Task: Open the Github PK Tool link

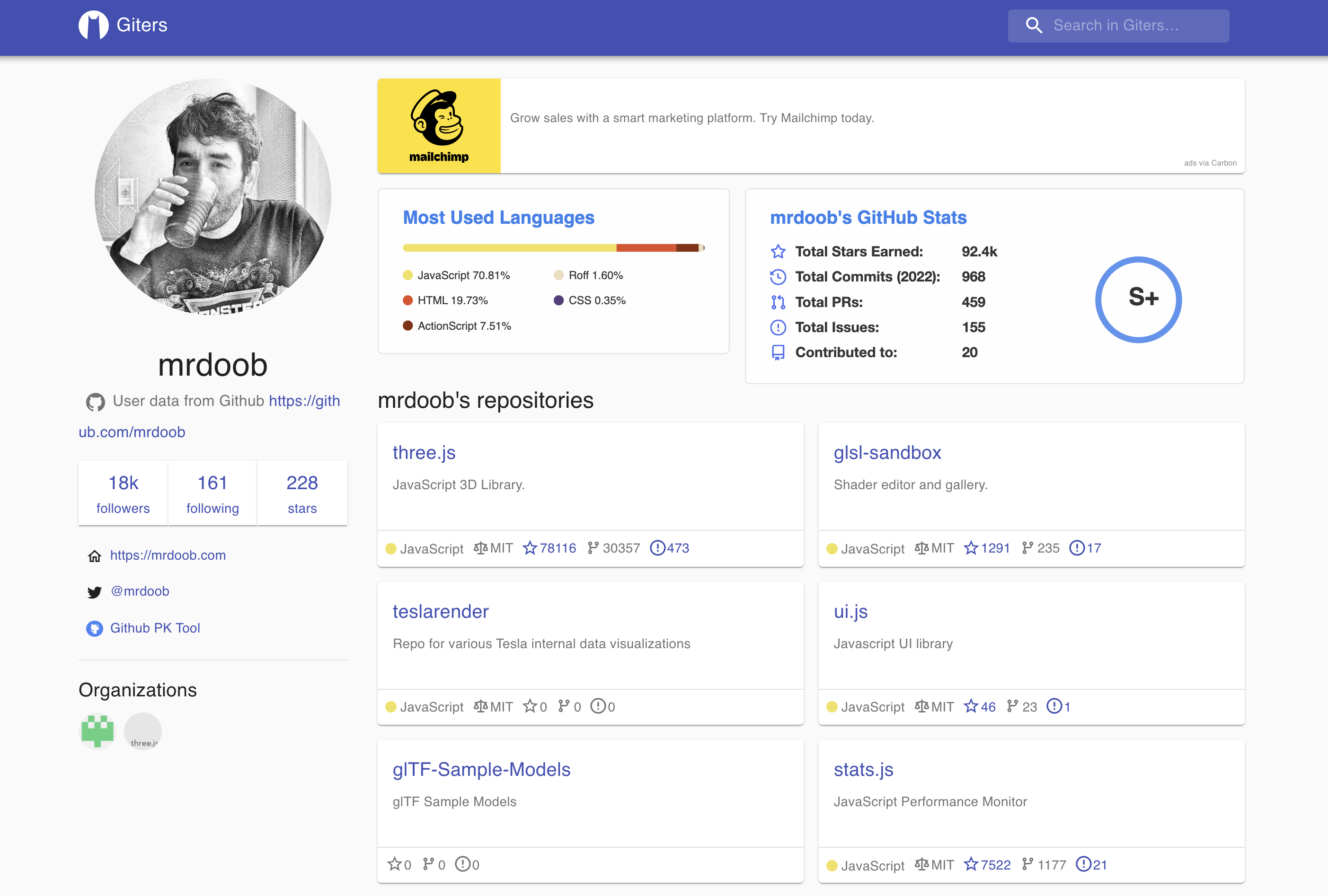Action: click(x=155, y=628)
